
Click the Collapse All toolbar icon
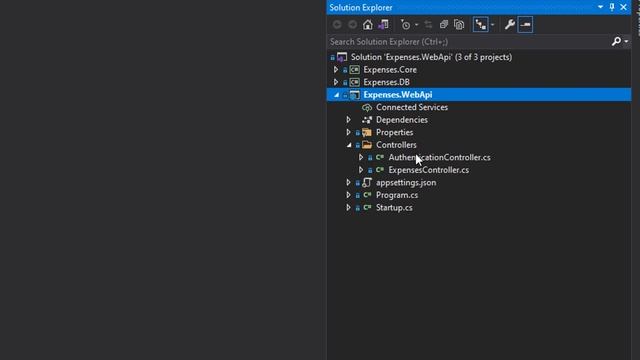[444, 25]
